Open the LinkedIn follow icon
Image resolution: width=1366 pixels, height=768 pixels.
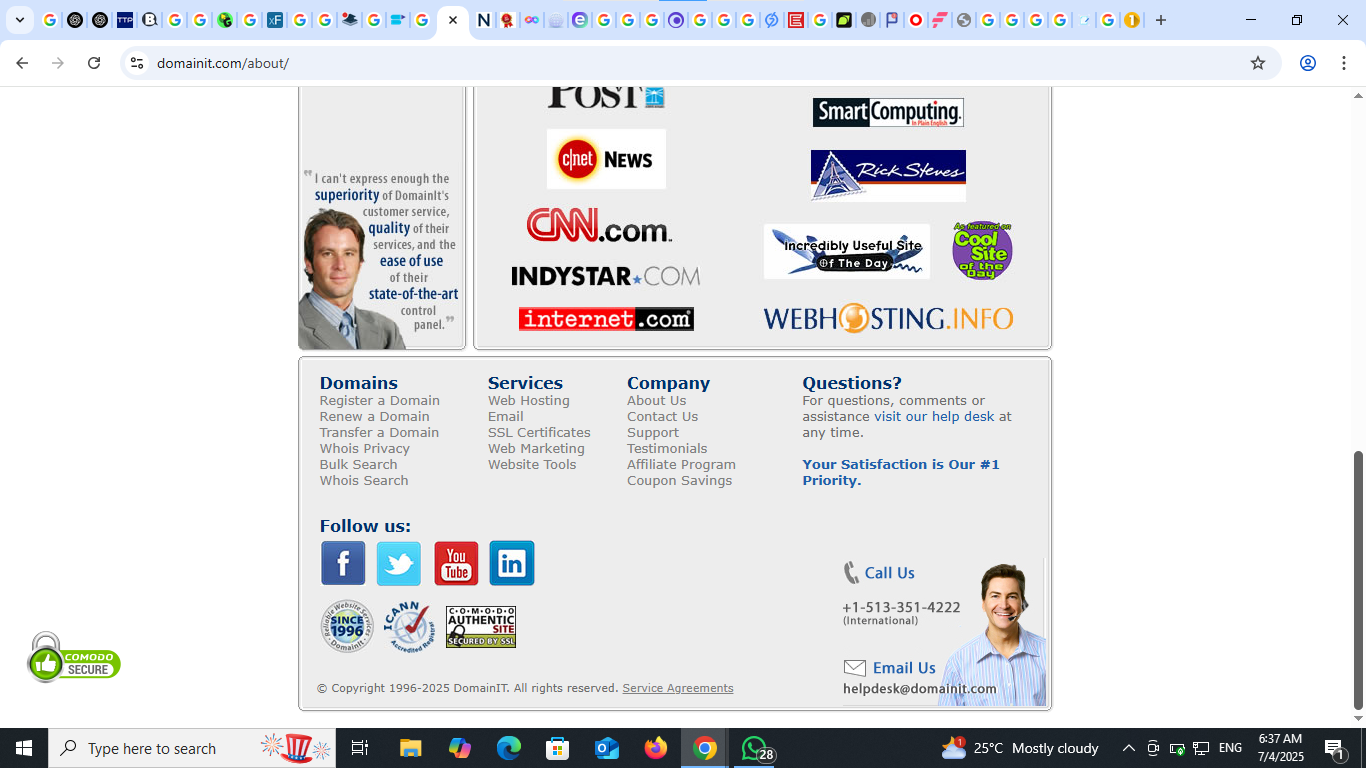coord(512,563)
